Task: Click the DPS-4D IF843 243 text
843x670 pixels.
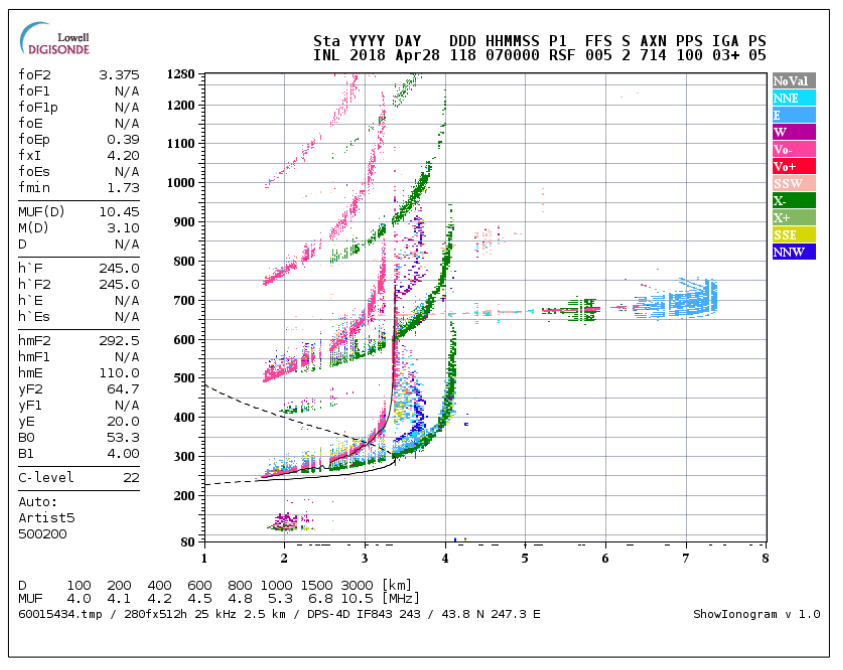Action: [364, 615]
